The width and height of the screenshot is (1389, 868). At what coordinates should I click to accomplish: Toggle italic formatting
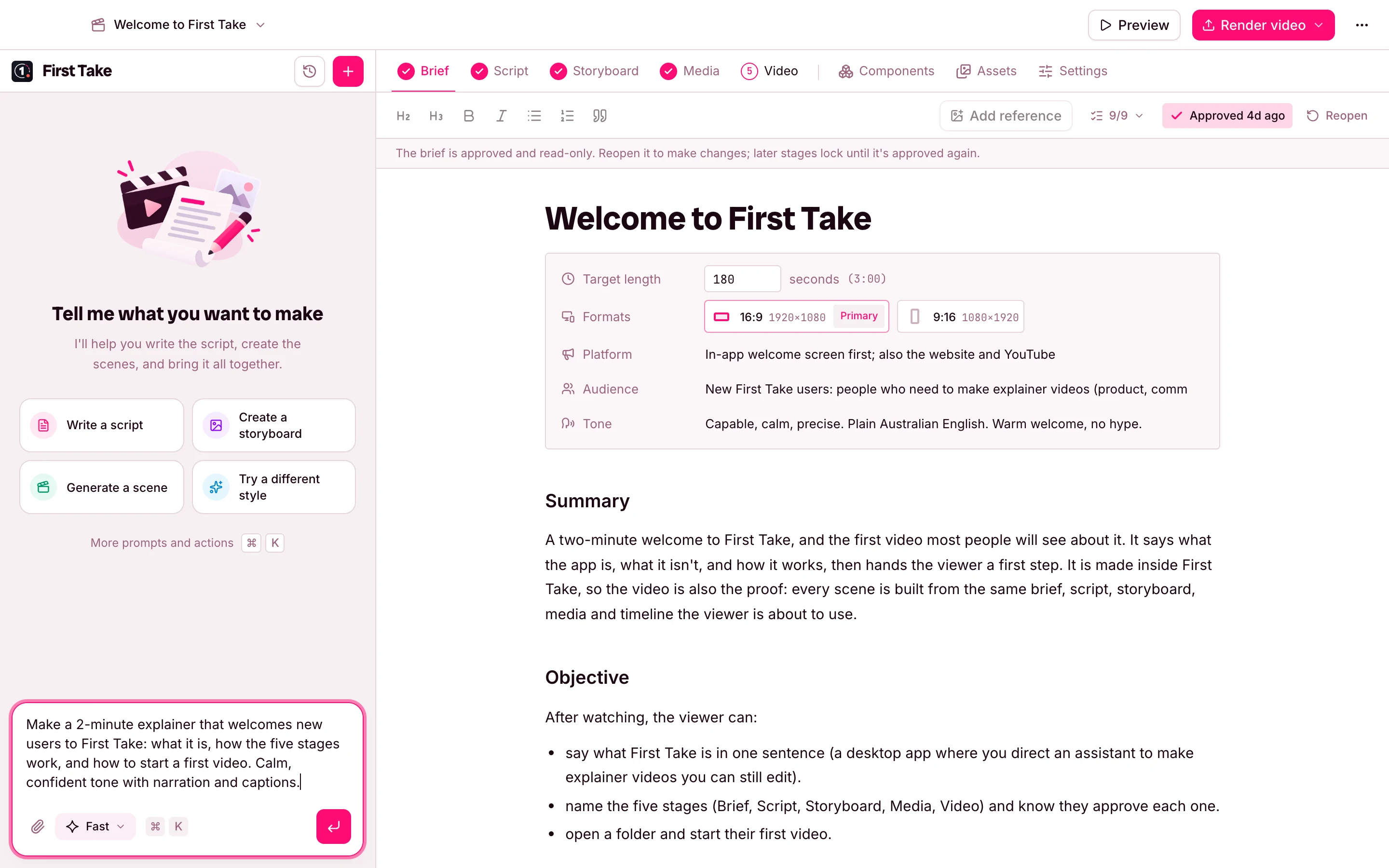click(501, 116)
